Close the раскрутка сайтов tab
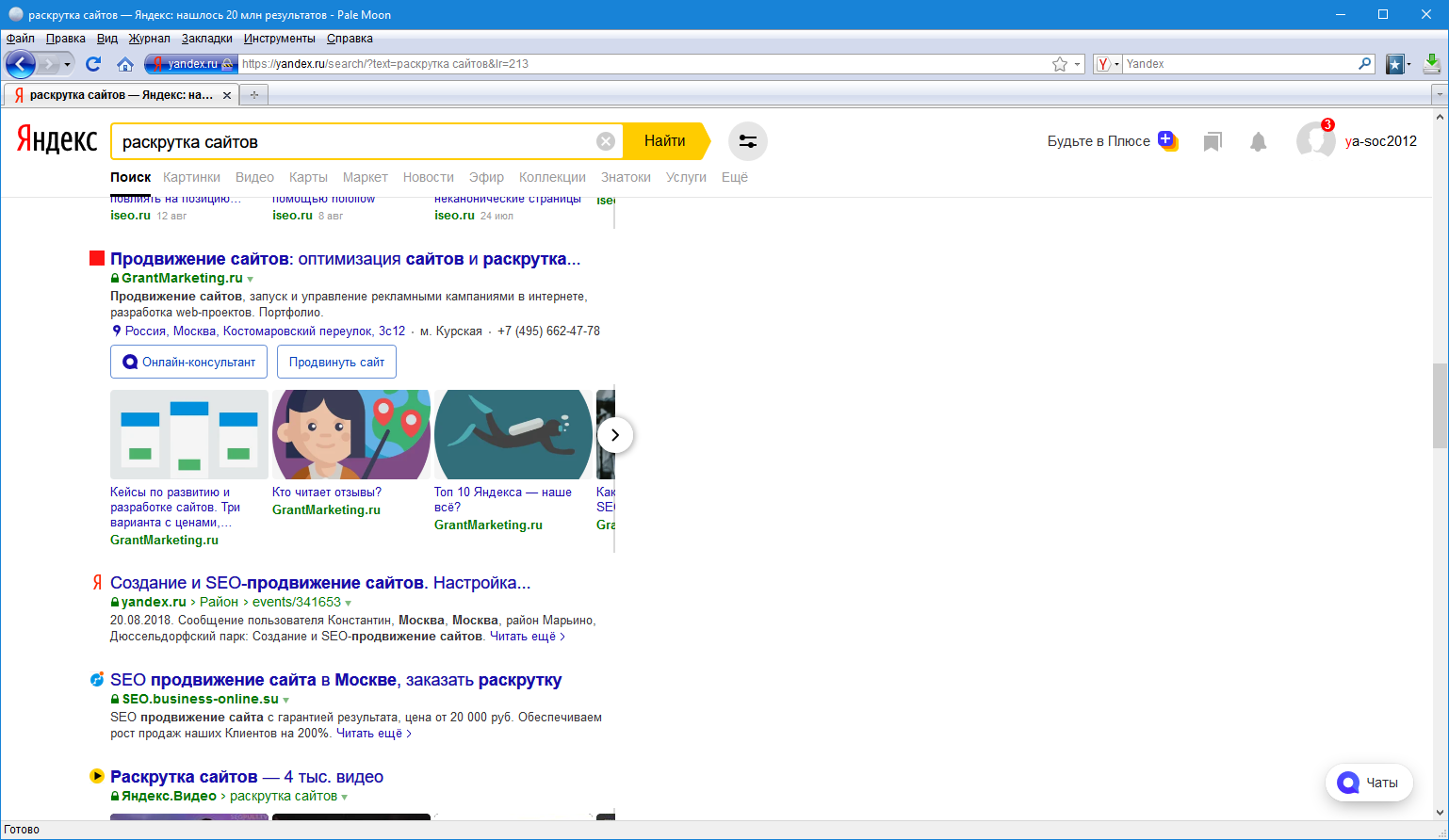 [227, 95]
